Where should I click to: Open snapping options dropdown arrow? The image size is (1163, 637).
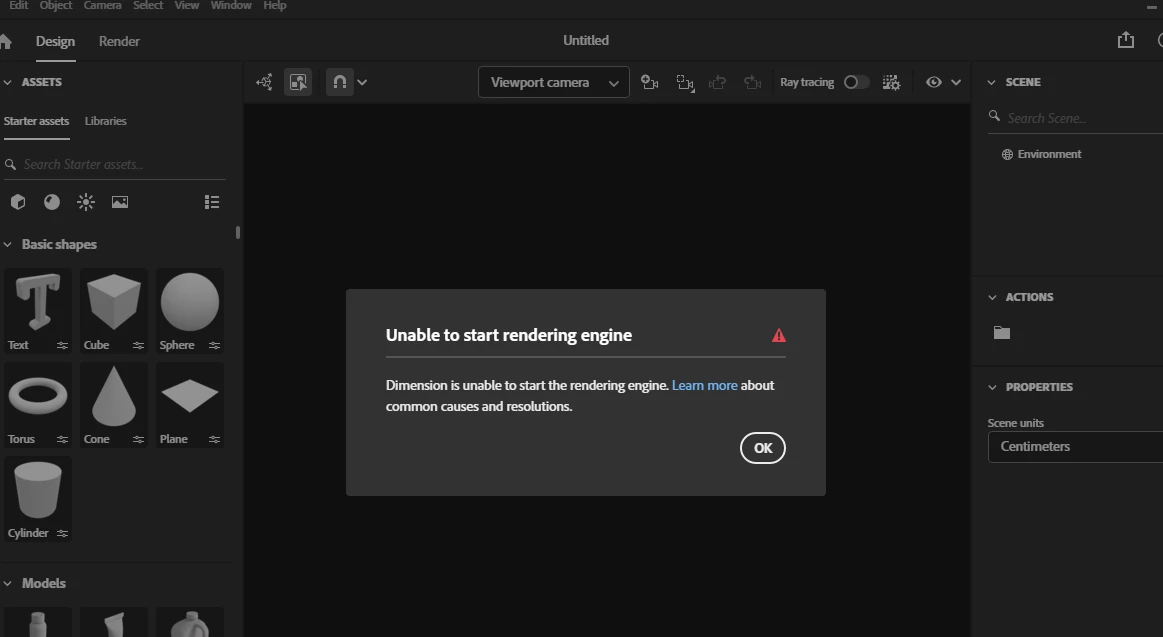pos(362,82)
